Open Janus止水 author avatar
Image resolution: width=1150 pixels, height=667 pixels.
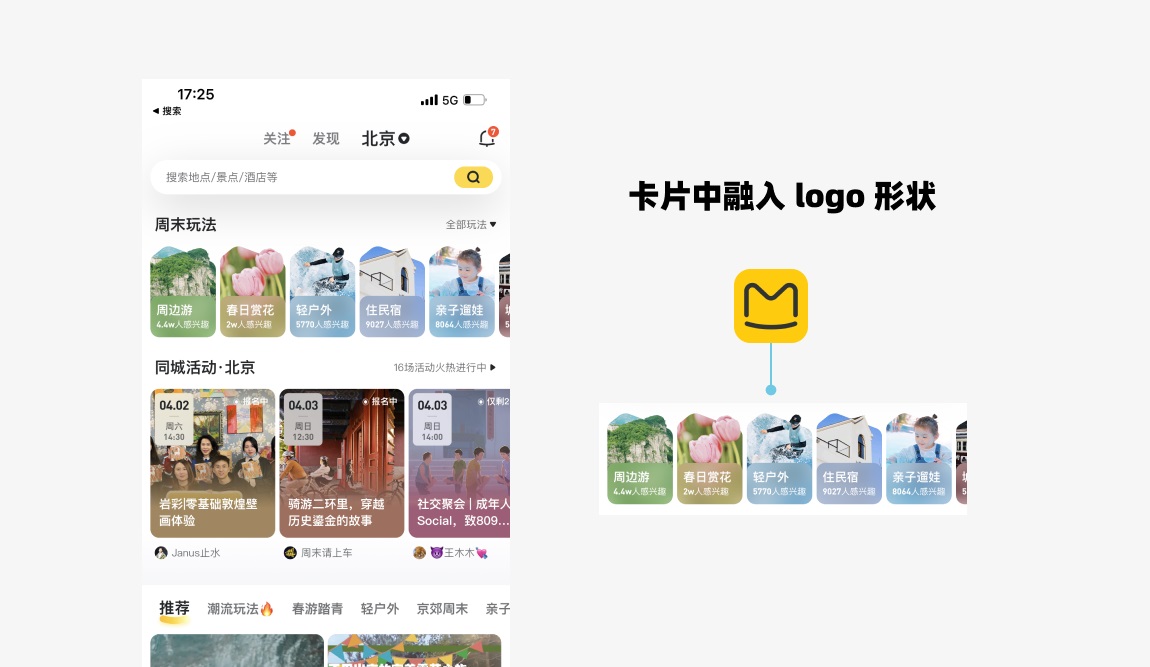(x=161, y=553)
